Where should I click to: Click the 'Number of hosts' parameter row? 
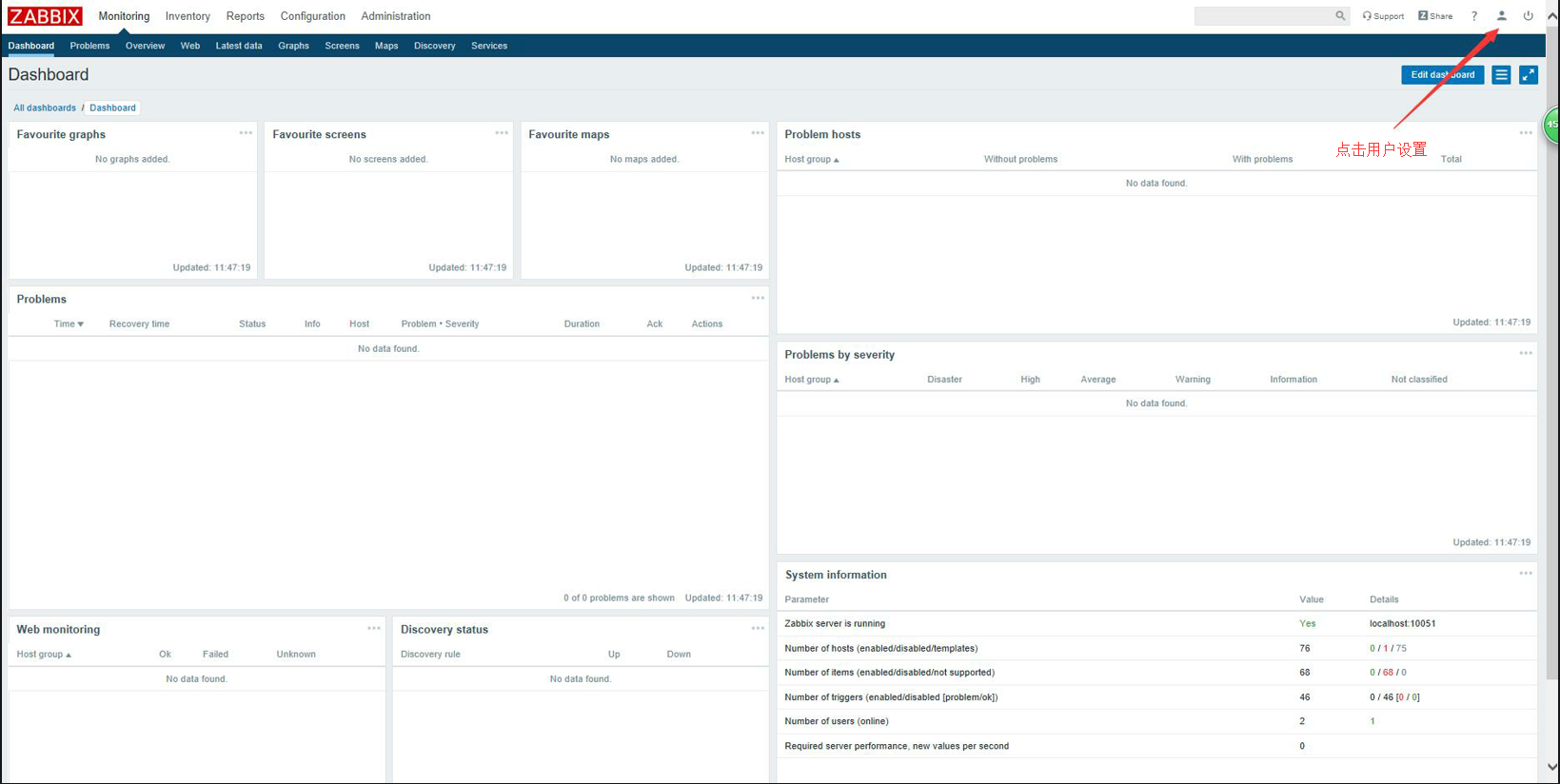point(1156,649)
